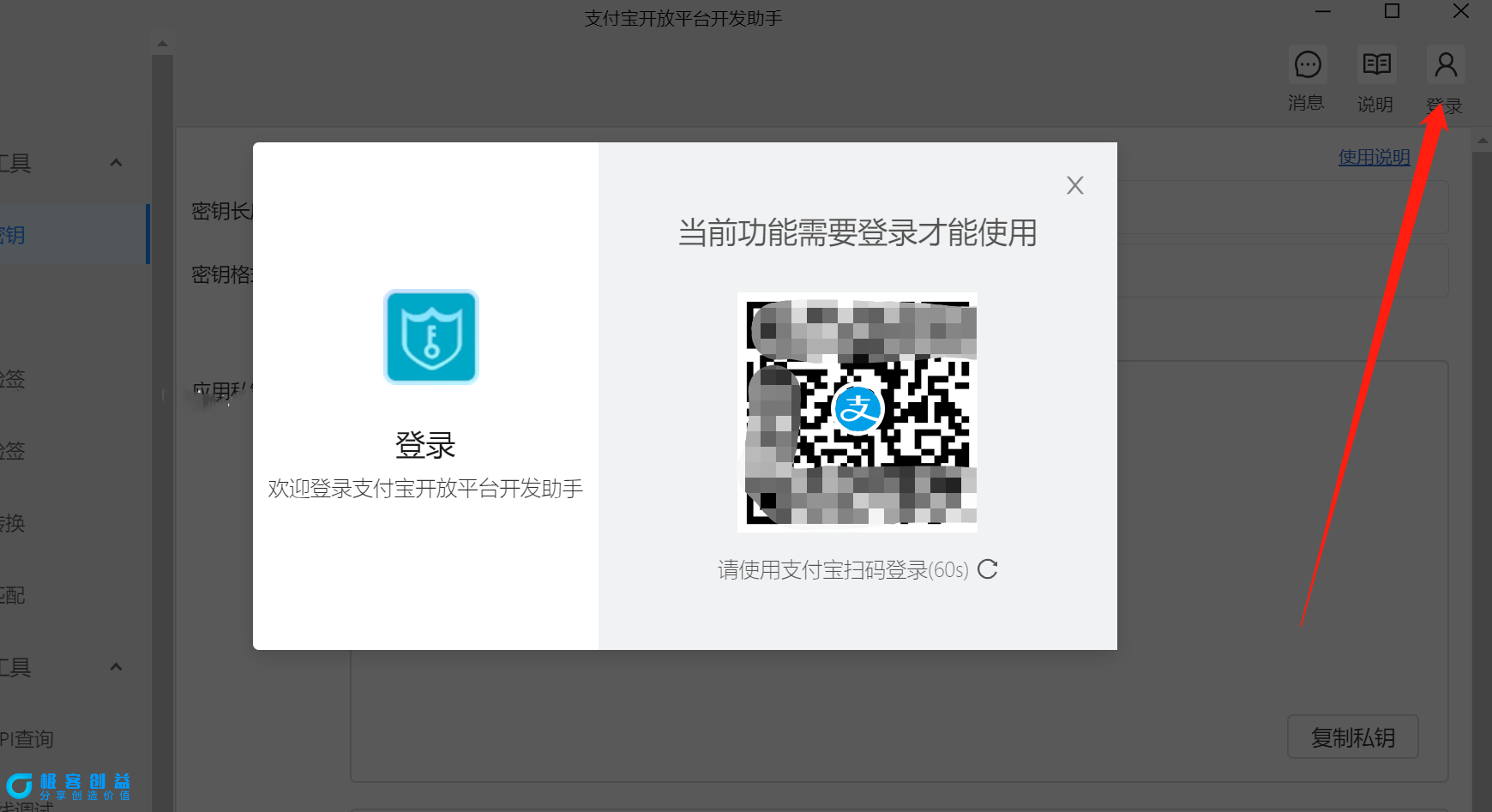
Task: Close the login dialog with the X
Action: point(1074,184)
